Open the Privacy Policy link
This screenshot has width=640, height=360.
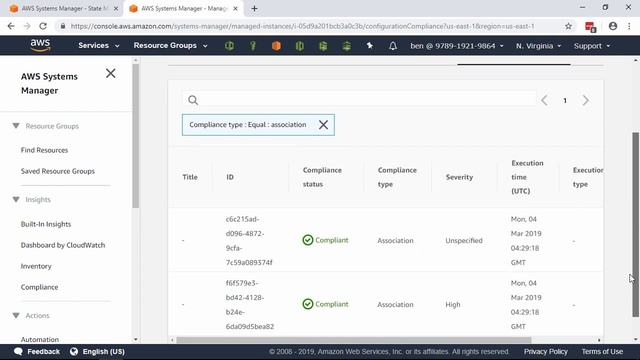[x=546, y=351]
